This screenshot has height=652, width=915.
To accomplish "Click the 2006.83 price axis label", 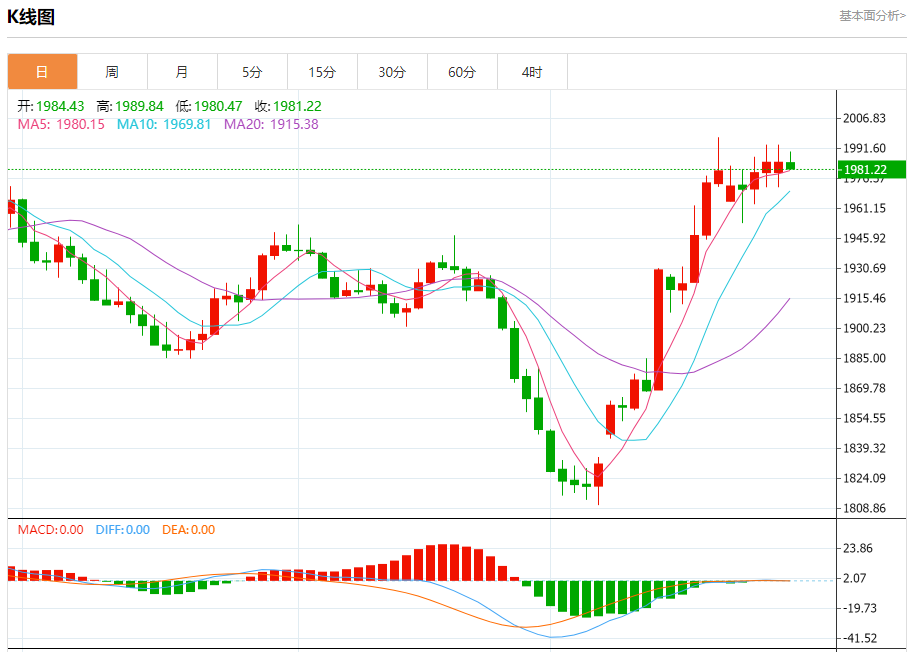I will [x=865, y=118].
